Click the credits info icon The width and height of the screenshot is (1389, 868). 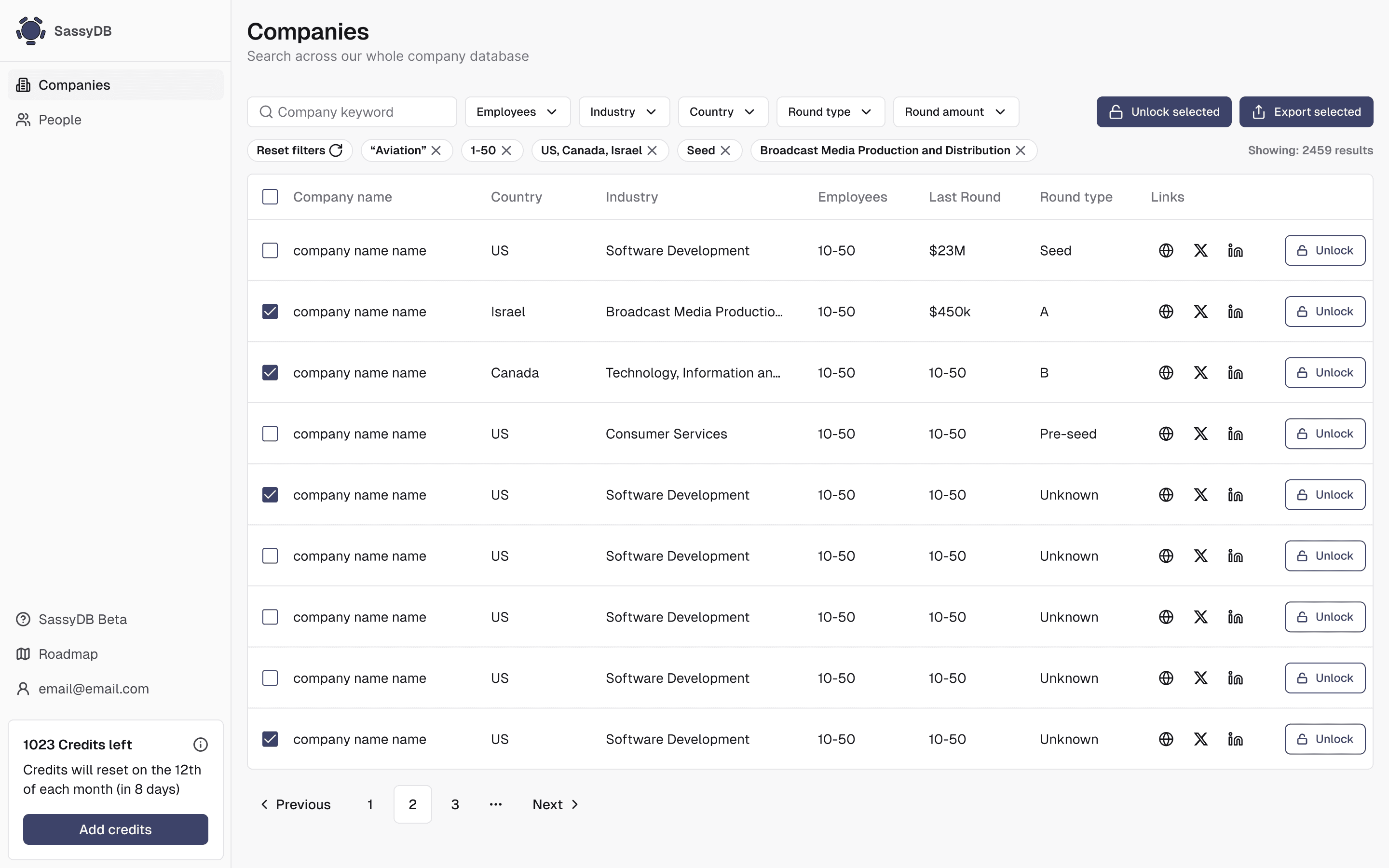200,745
